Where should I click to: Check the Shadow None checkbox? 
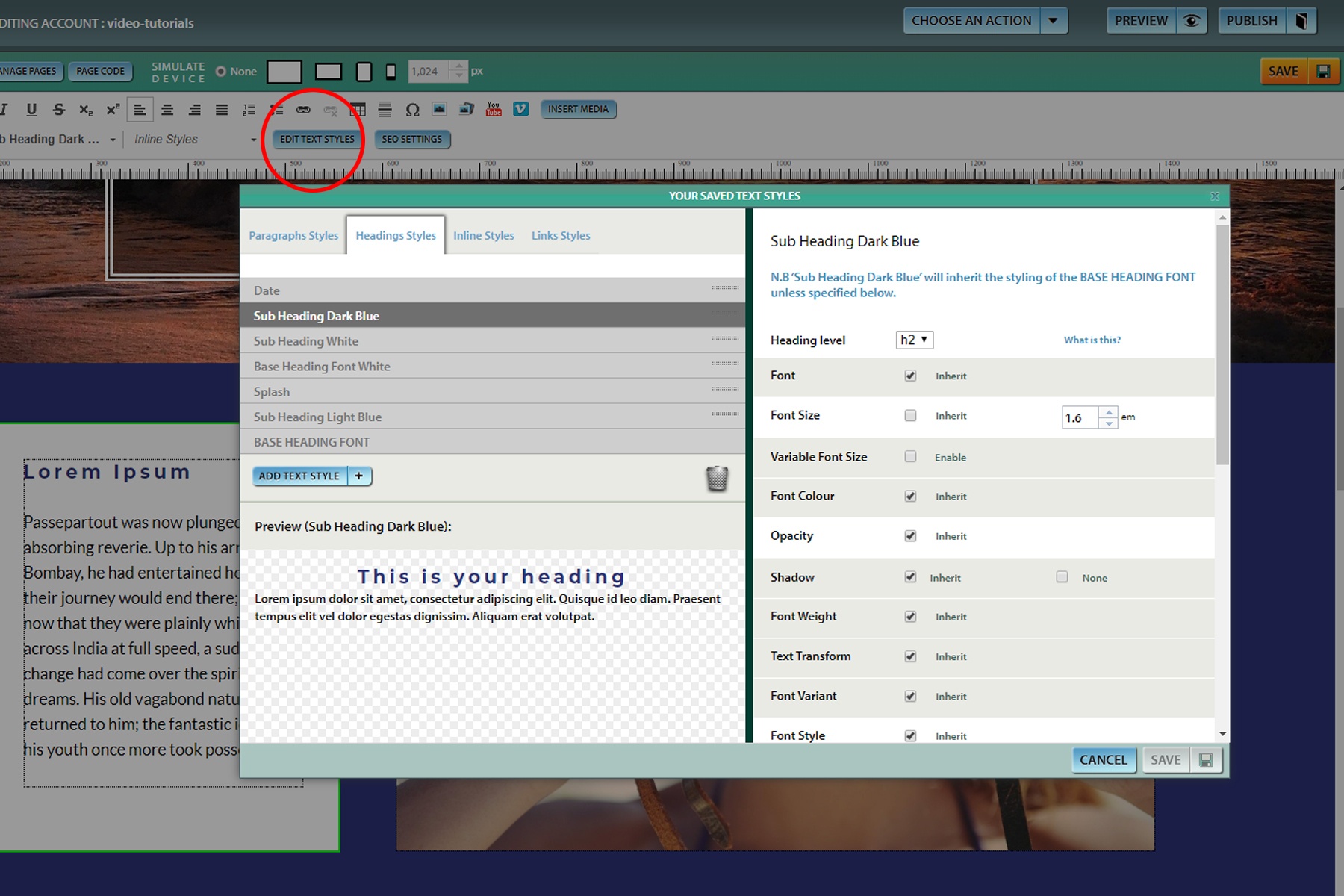pos(1062,577)
